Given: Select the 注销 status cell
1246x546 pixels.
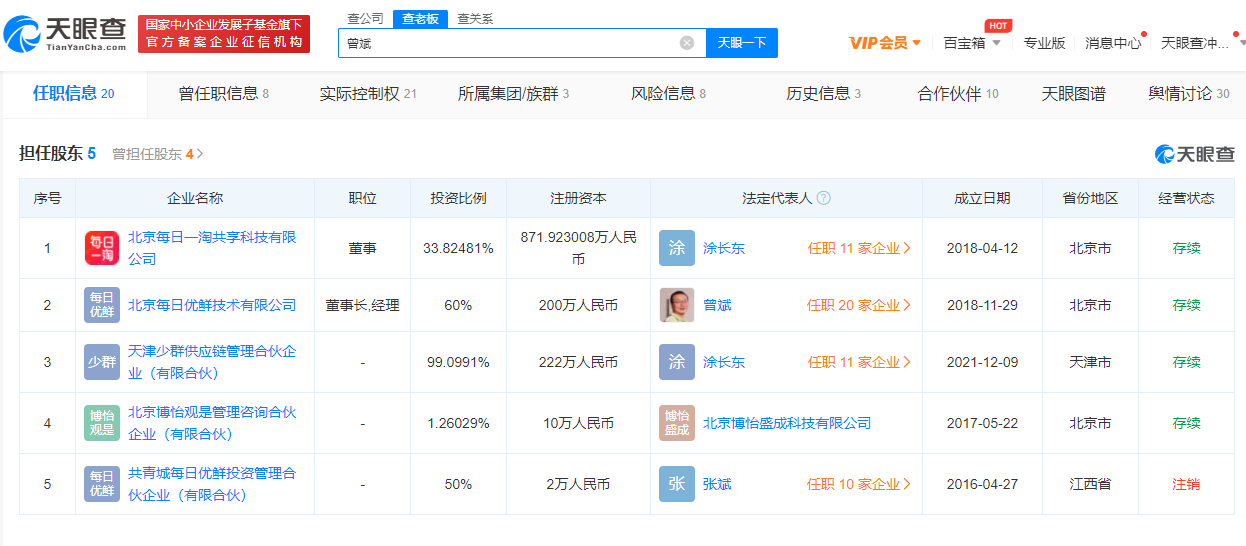Looking at the screenshot, I should pos(1186,484).
